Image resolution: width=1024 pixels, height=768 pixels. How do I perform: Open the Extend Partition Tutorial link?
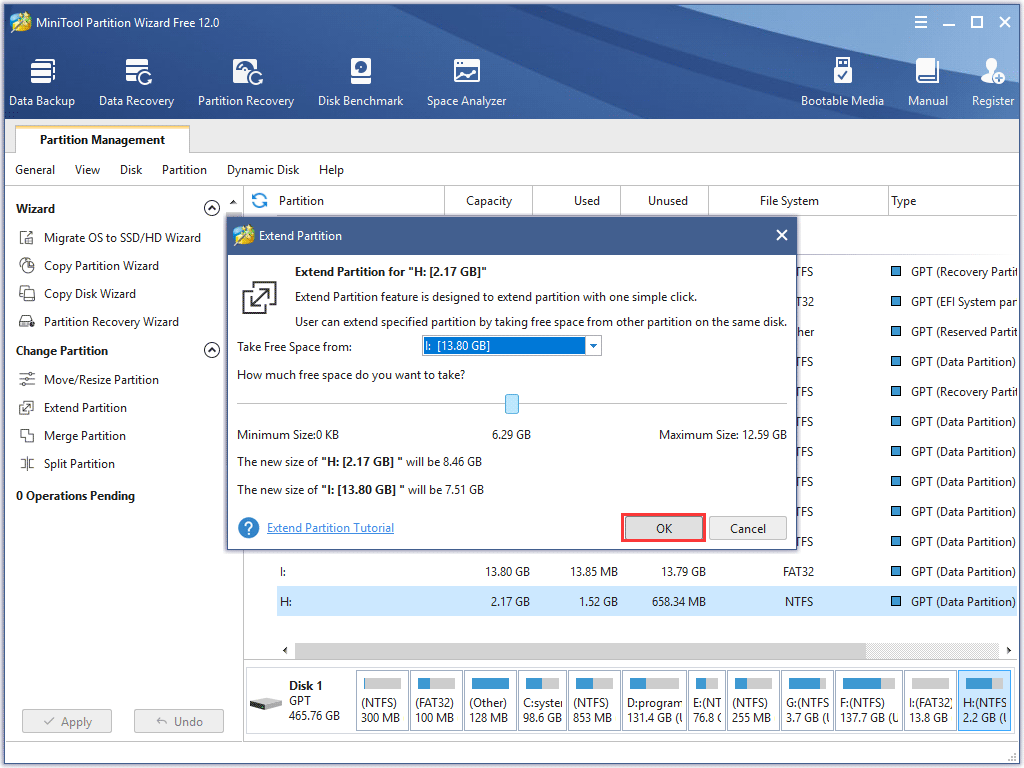(330, 527)
